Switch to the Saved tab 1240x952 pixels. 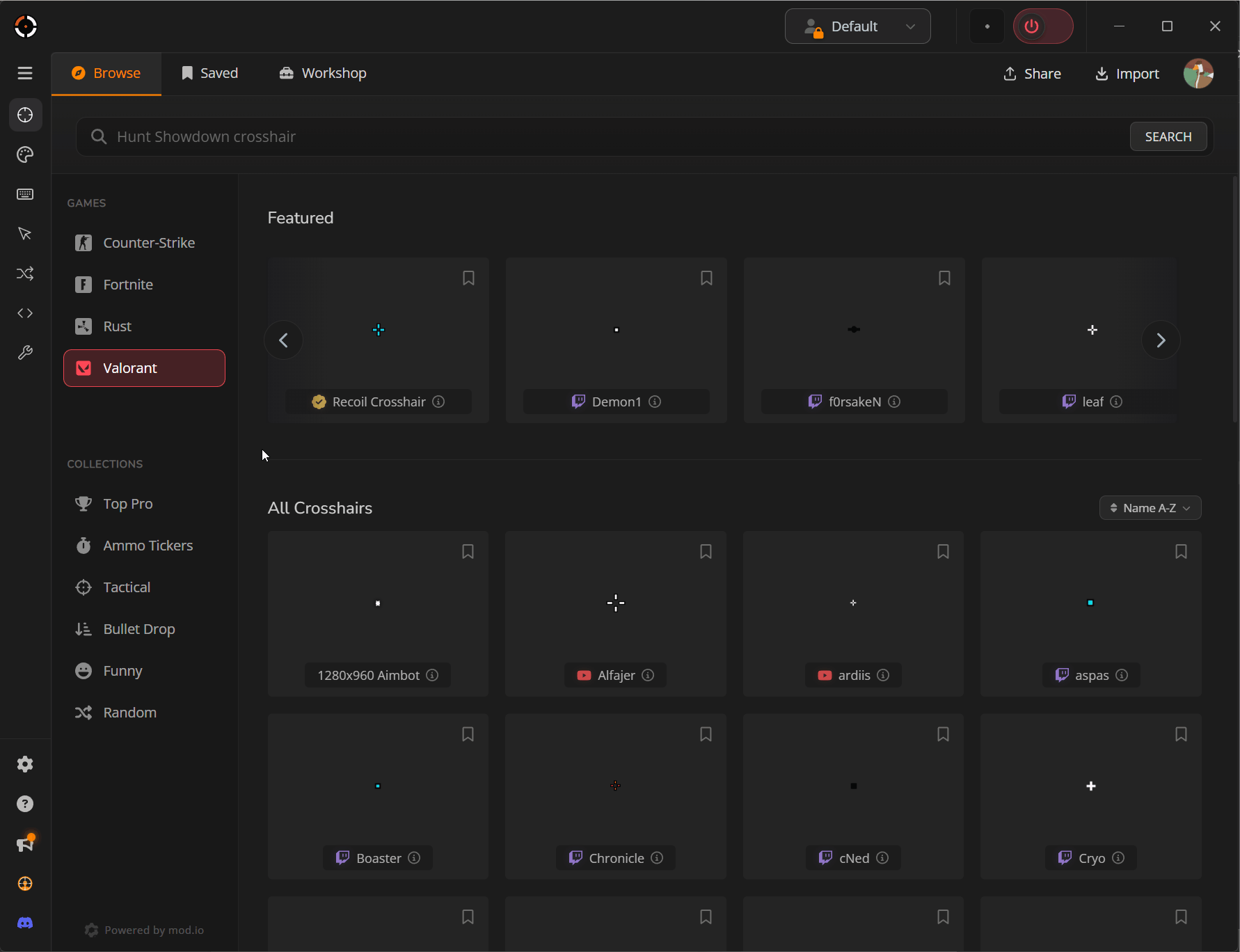tap(209, 73)
